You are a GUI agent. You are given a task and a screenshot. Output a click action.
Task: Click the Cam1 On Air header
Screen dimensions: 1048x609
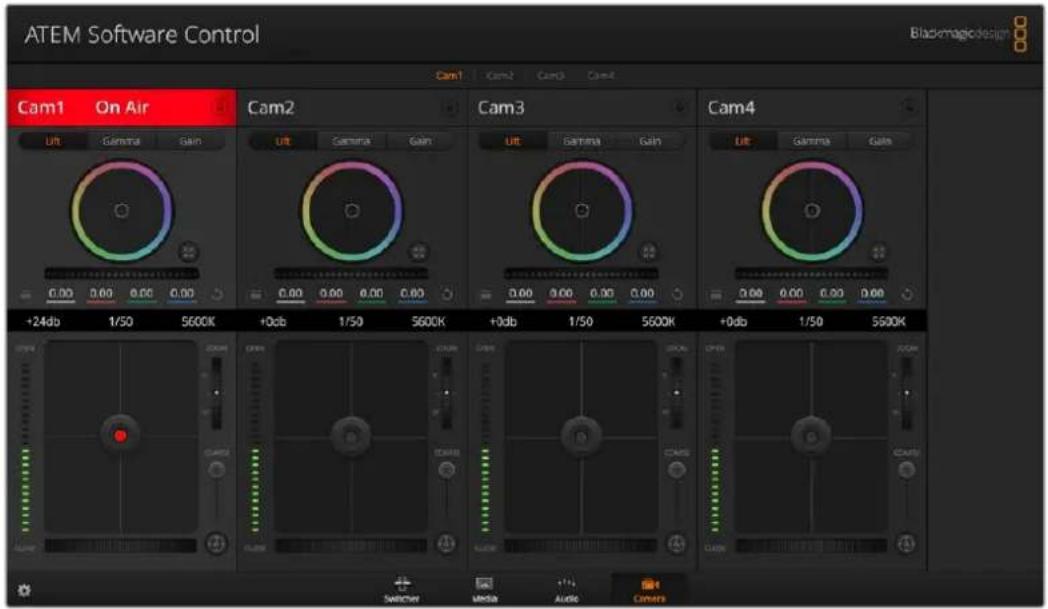(121, 108)
